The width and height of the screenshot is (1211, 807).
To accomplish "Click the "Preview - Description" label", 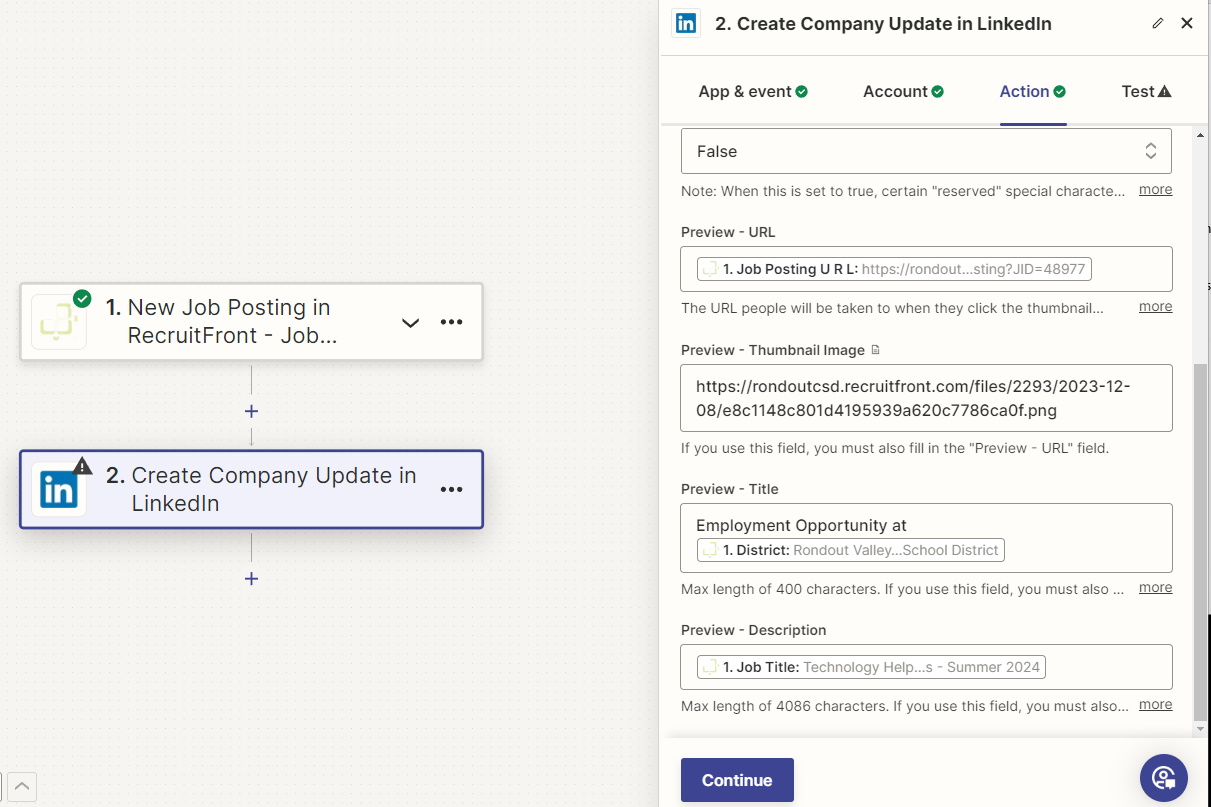I will click(753, 630).
